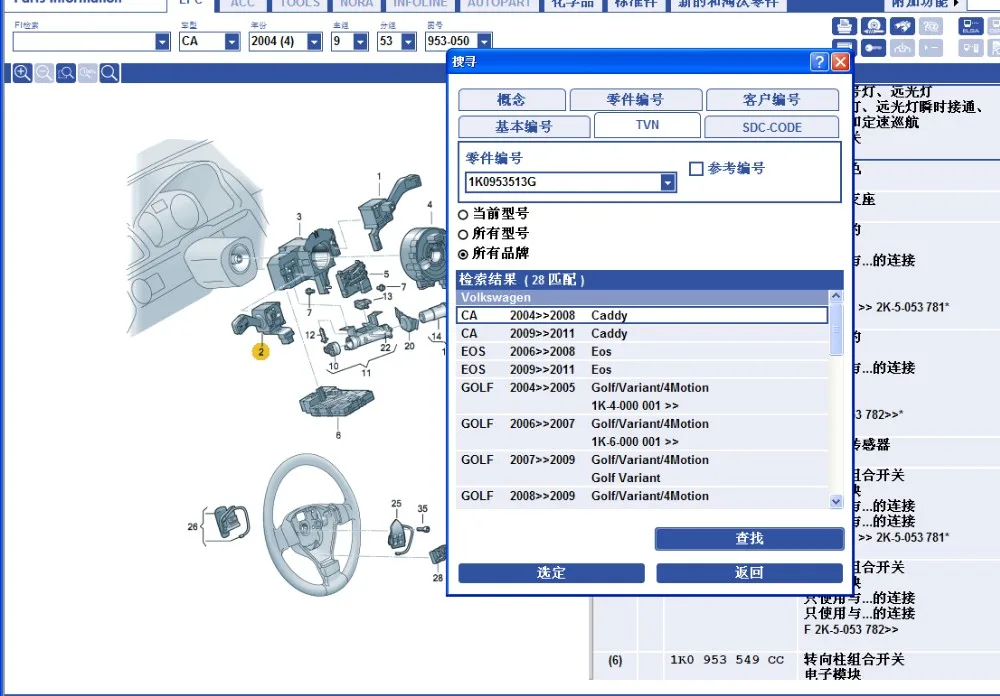Select the GOLF 2004>>2005 result row
The height and width of the screenshot is (696, 1000).
(642, 396)
